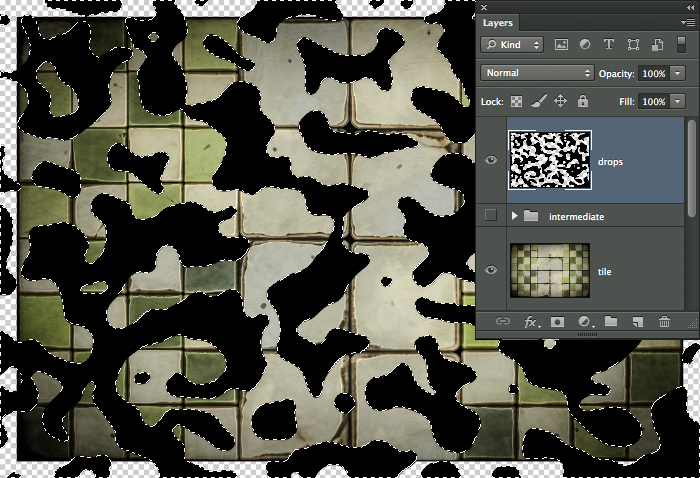Show the intermediate group
700x478 pixels.
point(491,216)
